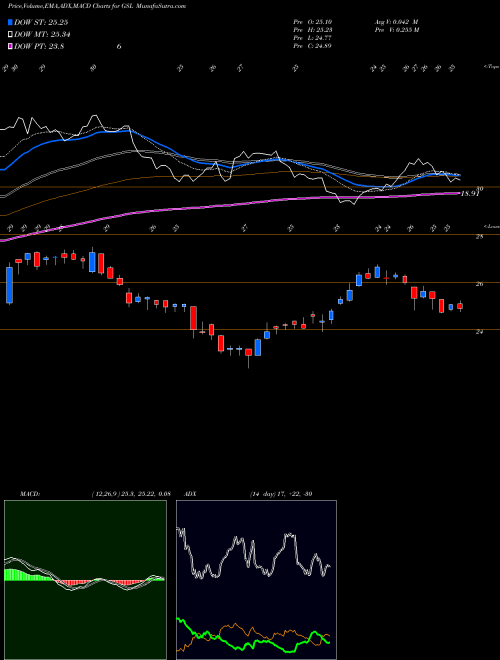Viewport: 500px width, 660px height.
Task: Click the Pre L: 24.77 value
Action: coord(313,38)
